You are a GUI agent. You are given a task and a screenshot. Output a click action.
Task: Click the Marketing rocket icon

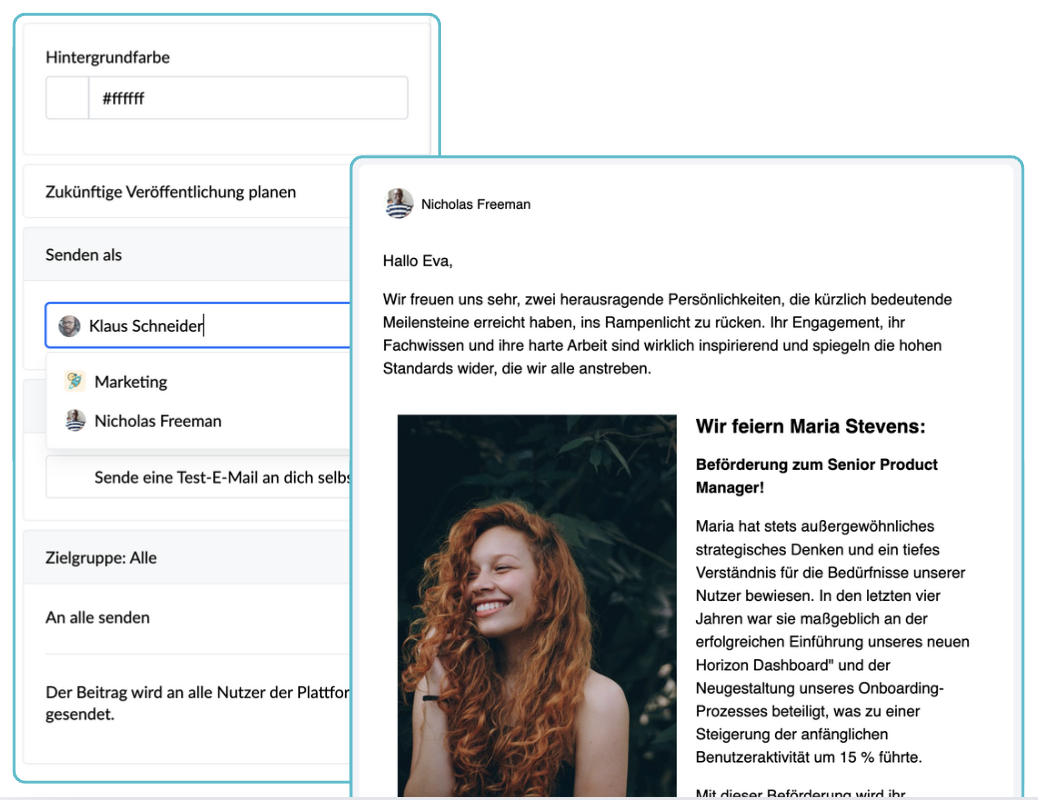pos(75,381)
